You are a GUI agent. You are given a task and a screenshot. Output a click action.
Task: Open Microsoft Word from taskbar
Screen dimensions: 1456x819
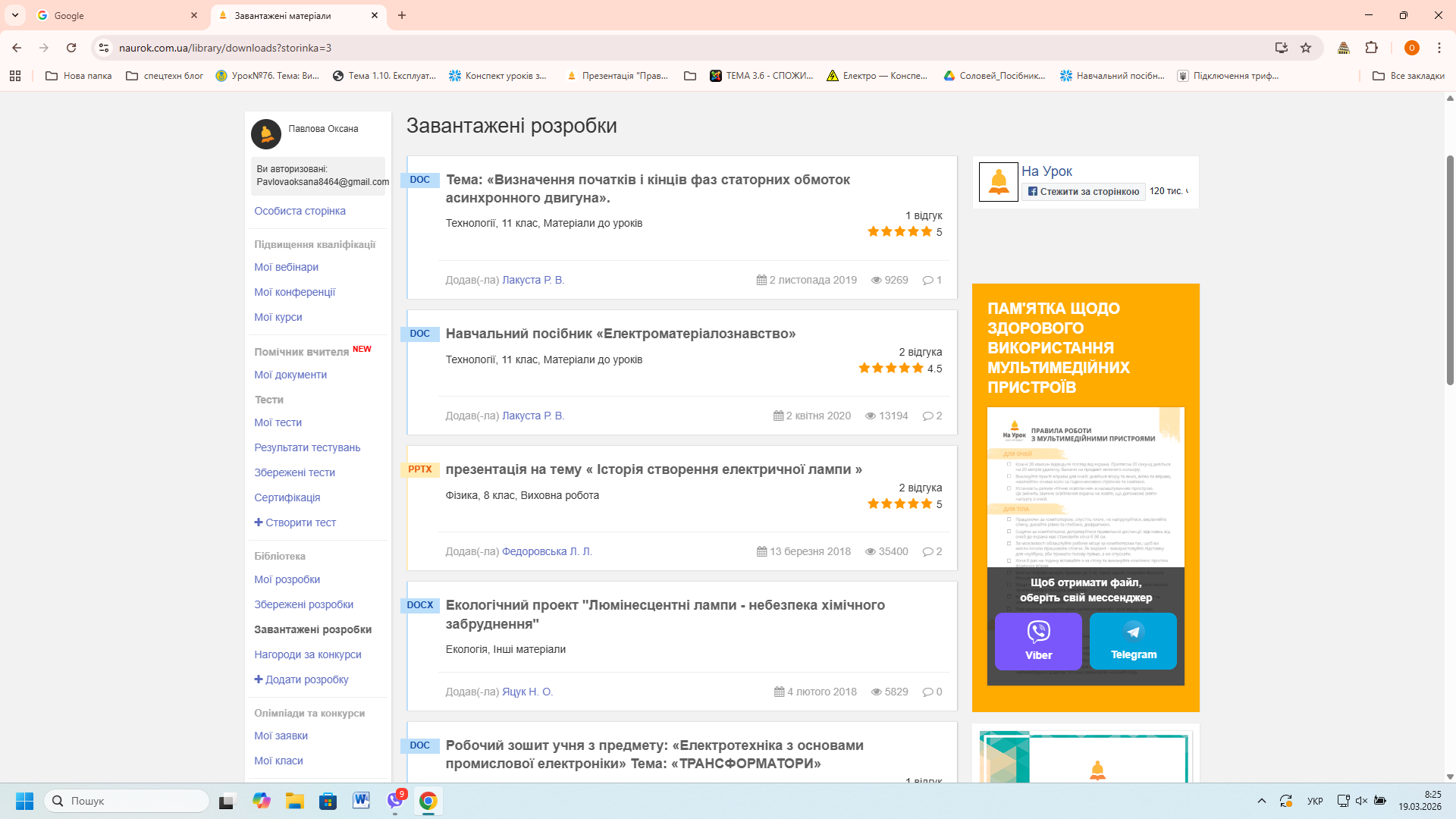(x=361, y=801)
